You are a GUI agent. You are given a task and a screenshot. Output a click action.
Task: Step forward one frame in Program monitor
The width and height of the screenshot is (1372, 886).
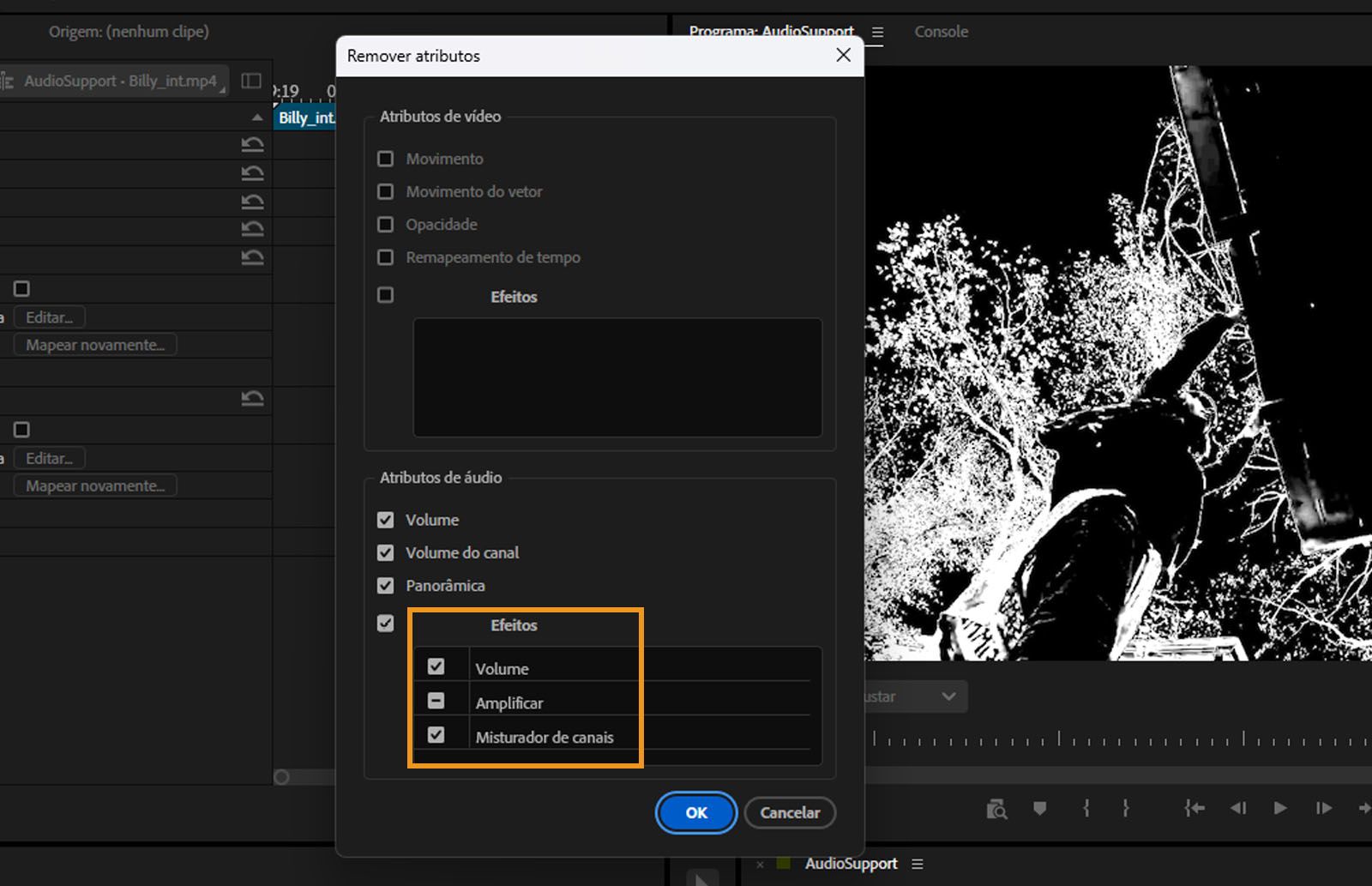(x=1323, y=808)
